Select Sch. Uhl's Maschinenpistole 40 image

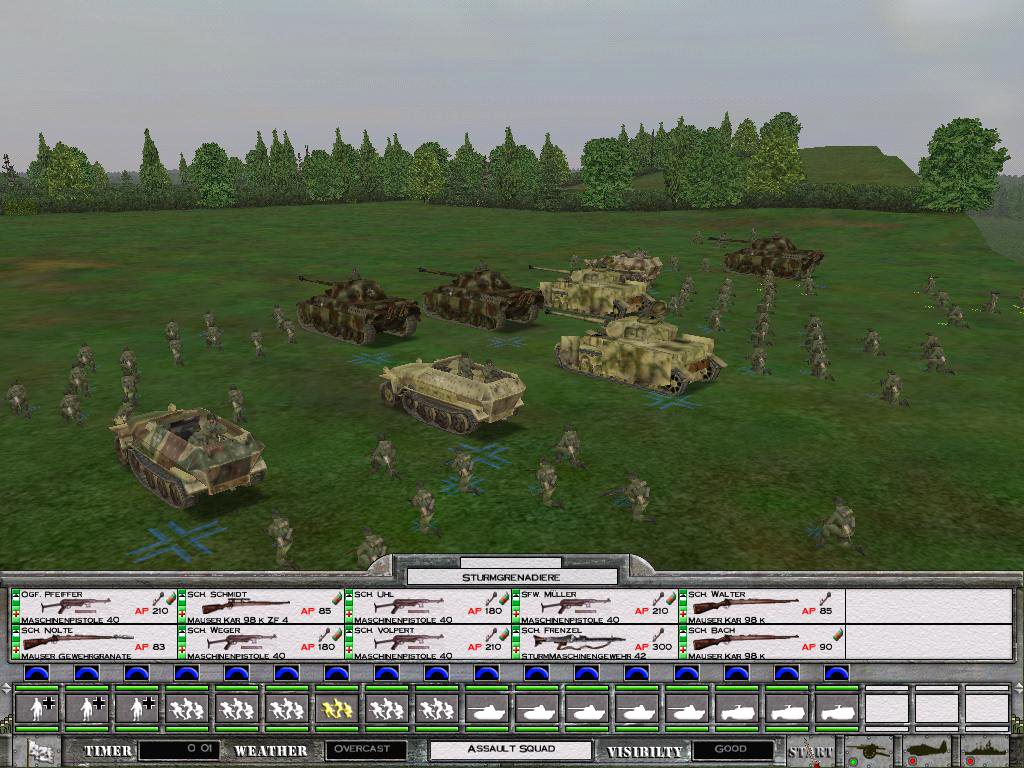409,606
